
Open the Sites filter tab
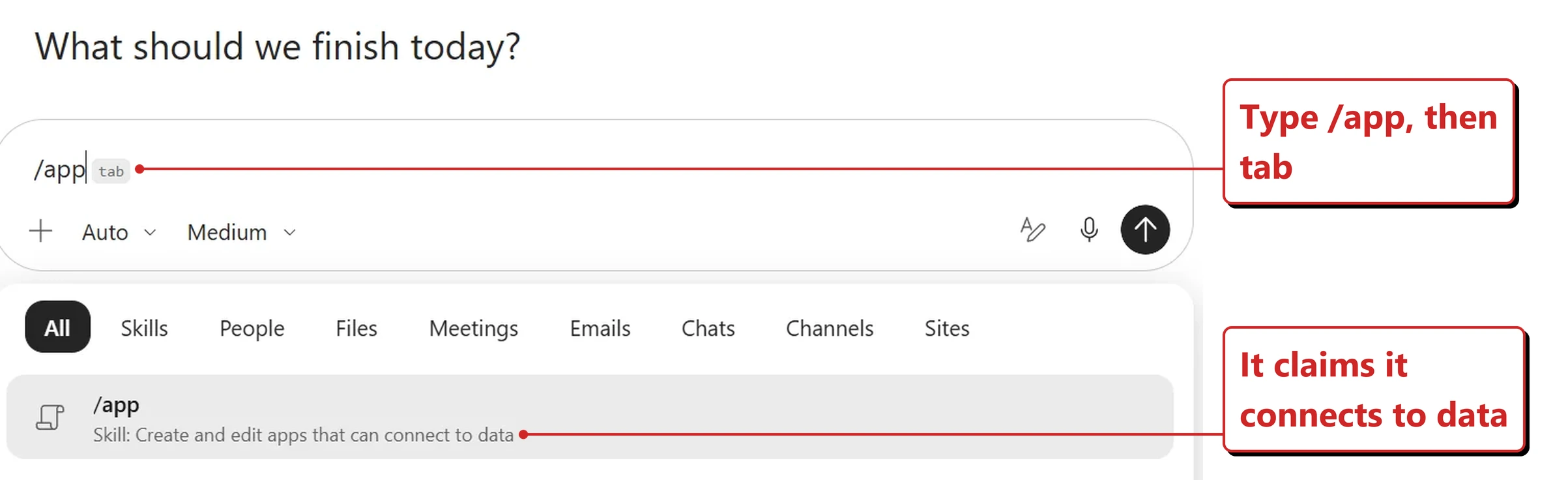click(947, 328)
